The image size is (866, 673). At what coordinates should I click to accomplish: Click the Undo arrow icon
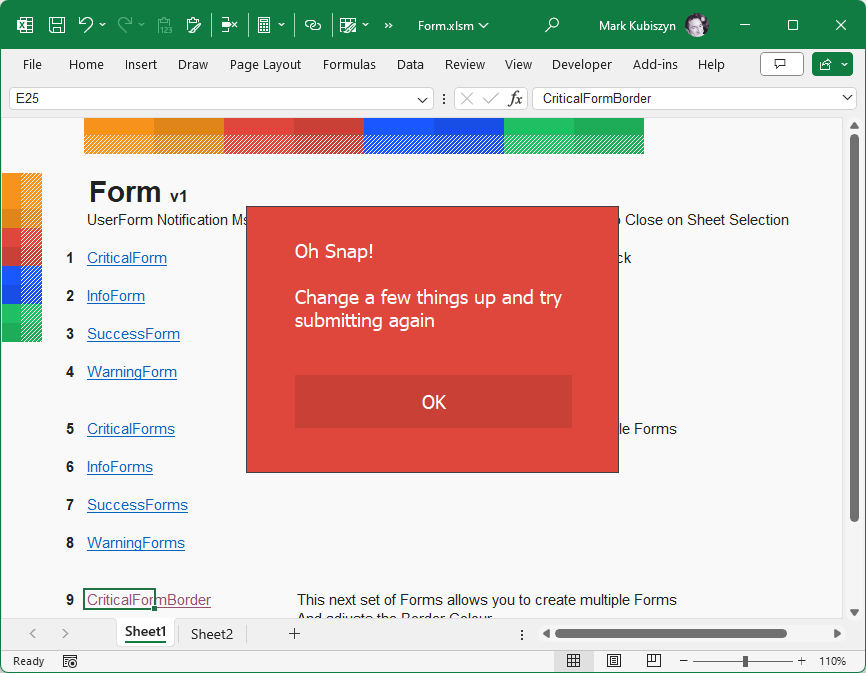pos(86,25)
